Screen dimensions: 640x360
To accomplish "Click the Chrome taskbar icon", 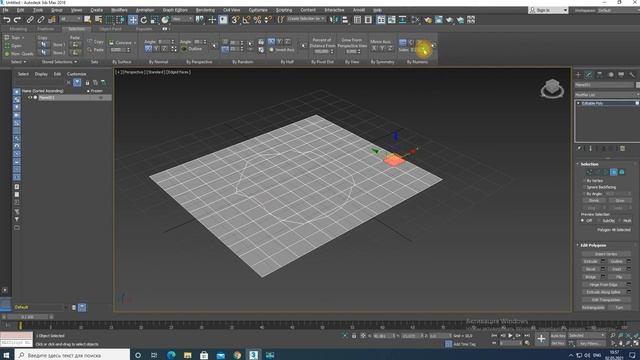I will pyautogui.click(x=237, y=355).
